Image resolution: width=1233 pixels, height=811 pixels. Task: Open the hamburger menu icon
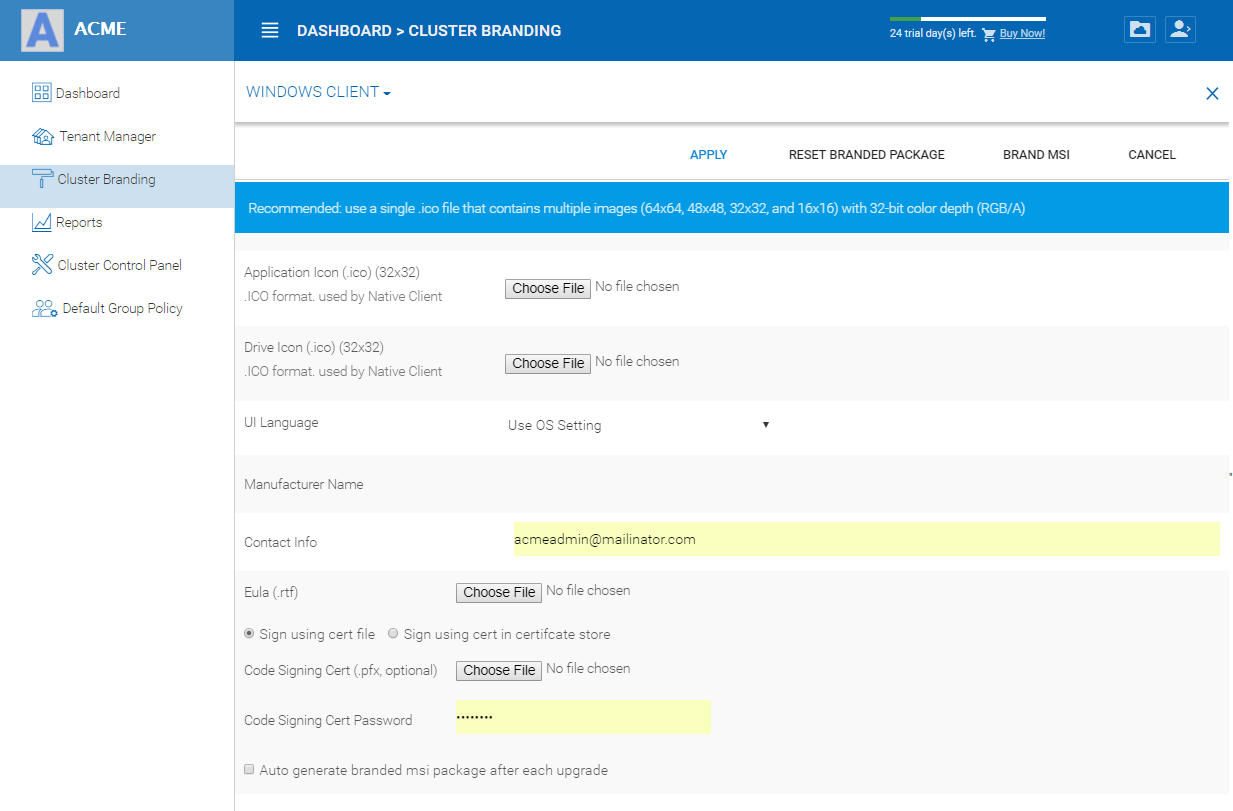point(270,30)
